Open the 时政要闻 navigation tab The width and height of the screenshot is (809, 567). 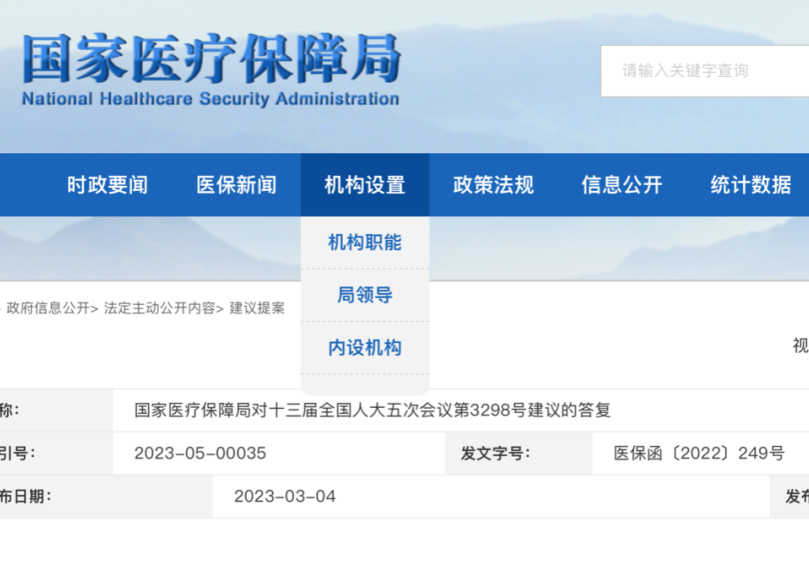[x=107, y=185]
